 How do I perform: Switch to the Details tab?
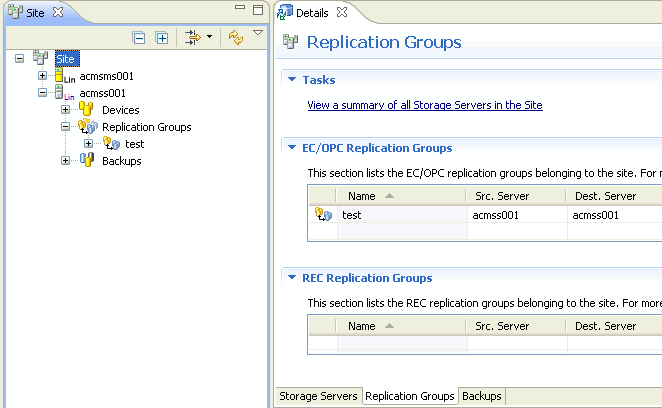pyautogui.click(x=312, y=13)
